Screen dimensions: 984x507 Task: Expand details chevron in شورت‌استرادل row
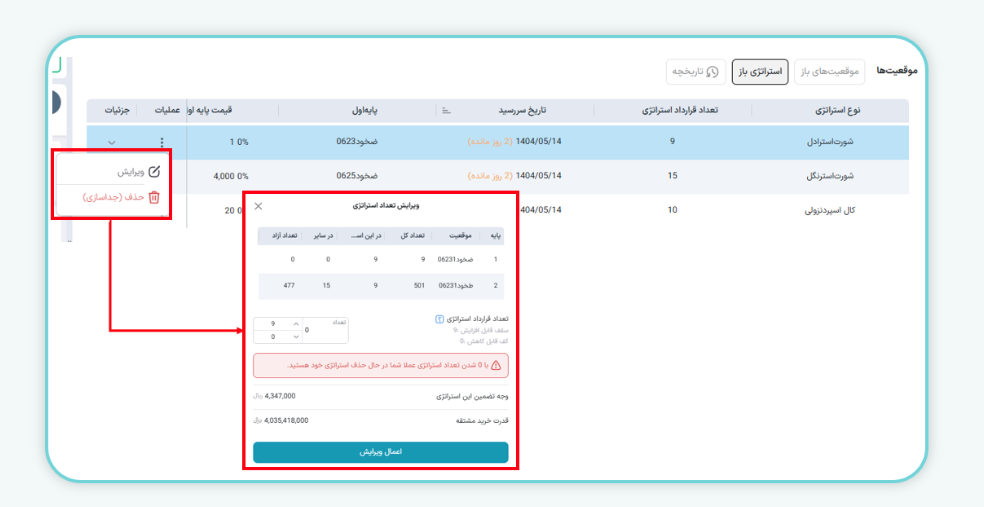tap(112, 142)
